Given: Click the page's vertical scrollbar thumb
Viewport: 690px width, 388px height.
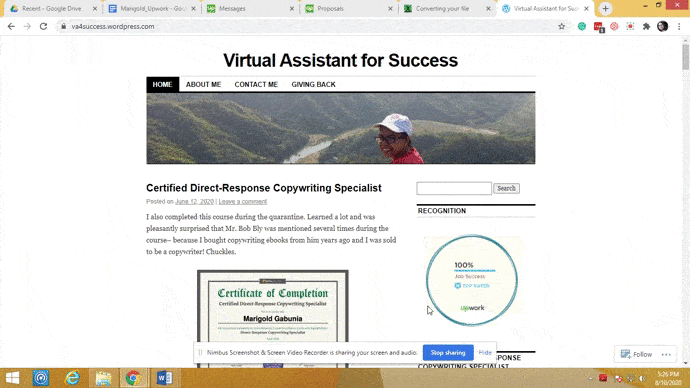Looking at the screenshot, I should click(686, 56).
